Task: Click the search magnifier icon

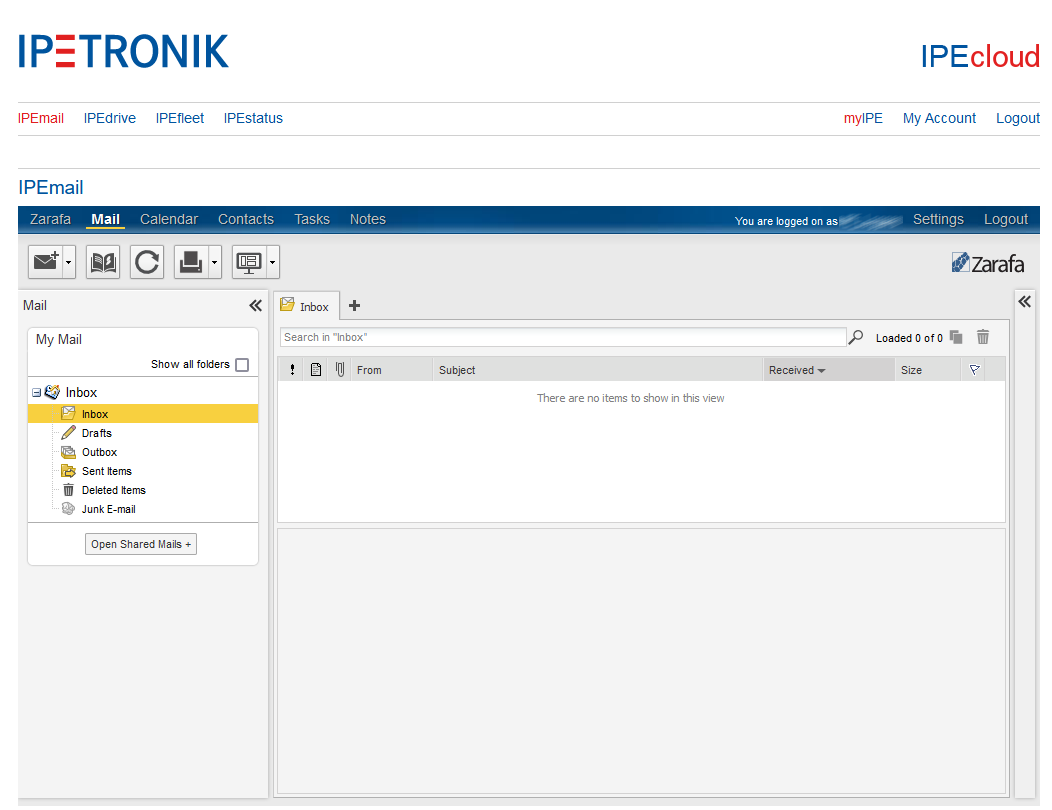Action: (x=856, y=338)
